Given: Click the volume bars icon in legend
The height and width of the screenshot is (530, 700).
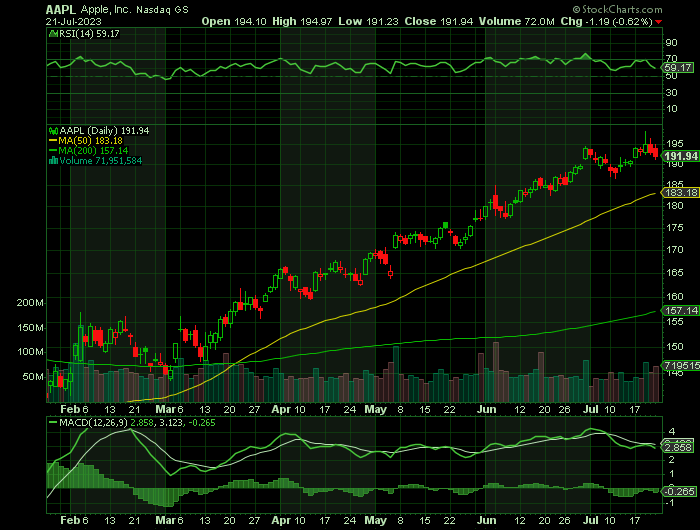Looking at the screenshot, I should pos(53,161).
